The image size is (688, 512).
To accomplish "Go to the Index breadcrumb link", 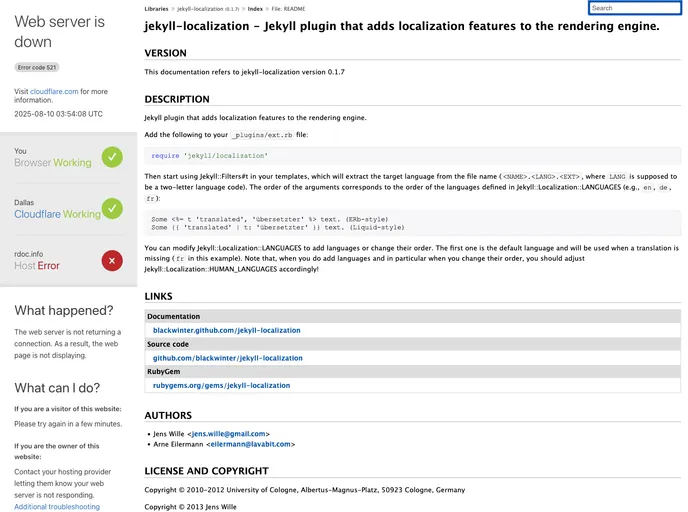I will tap(255, 9).
